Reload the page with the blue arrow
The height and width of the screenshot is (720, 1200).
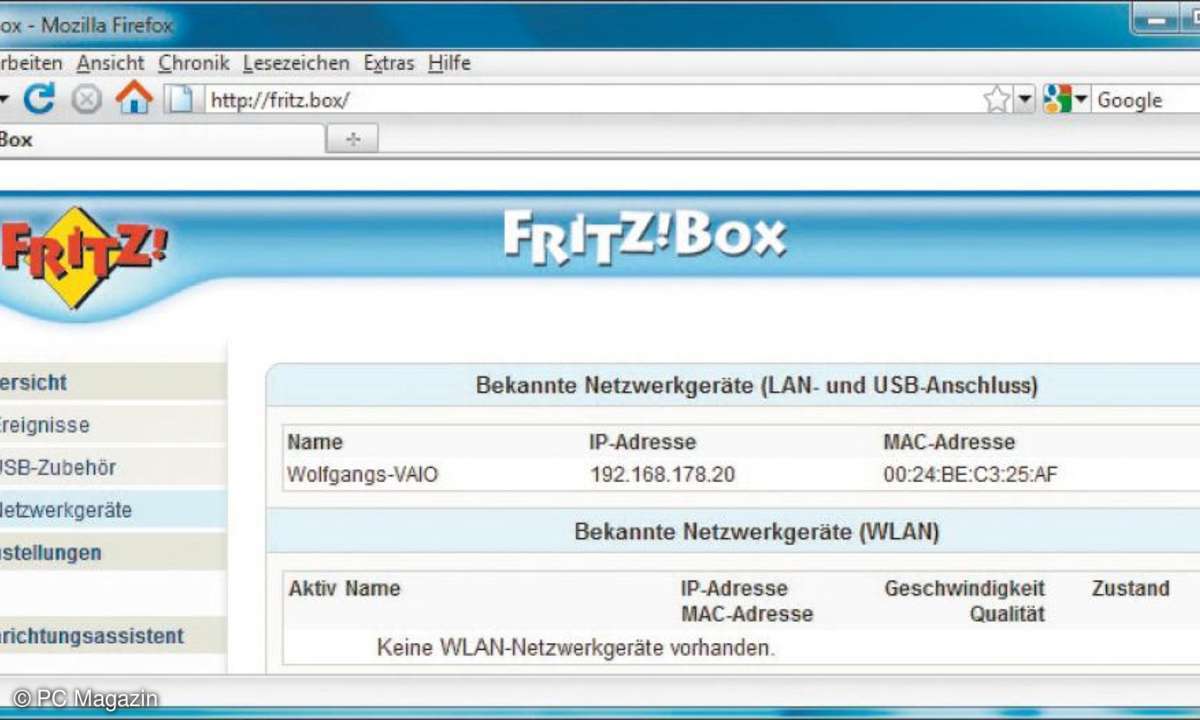(39, 99)
